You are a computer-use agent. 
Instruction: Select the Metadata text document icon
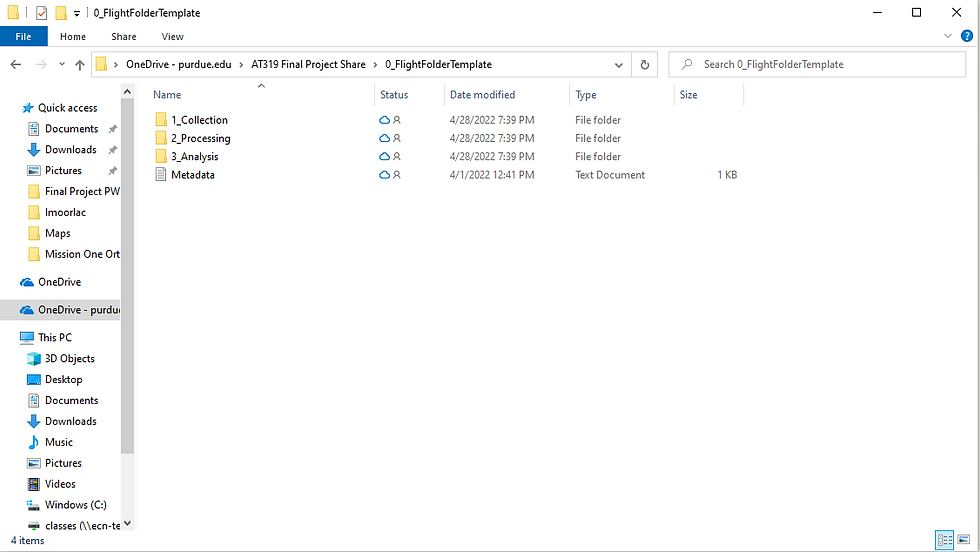tap(161, 174)
